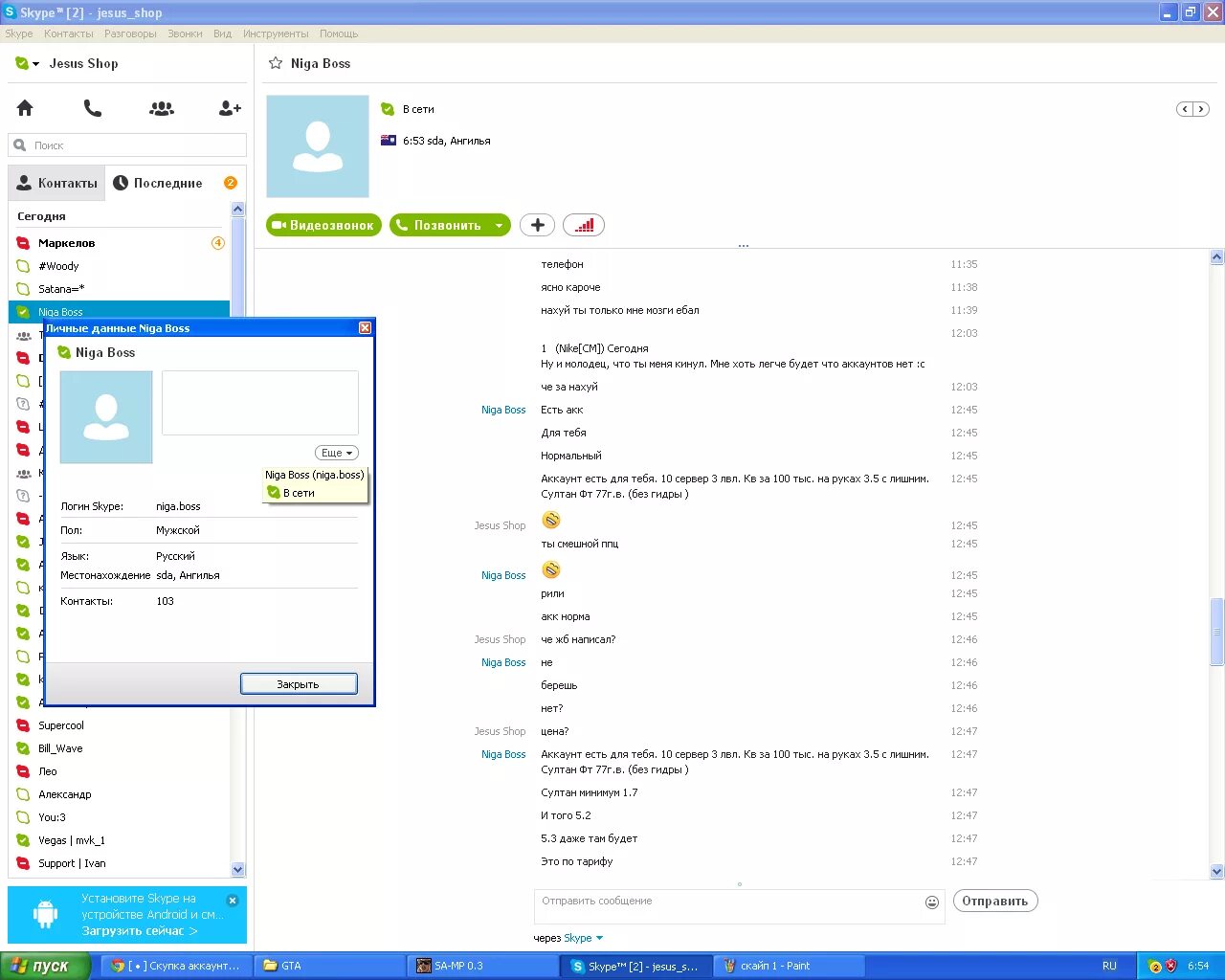This screenshot has width=1225, height=980.
Task: Click Закрыть in profile dialog
Action: (299, 684)
